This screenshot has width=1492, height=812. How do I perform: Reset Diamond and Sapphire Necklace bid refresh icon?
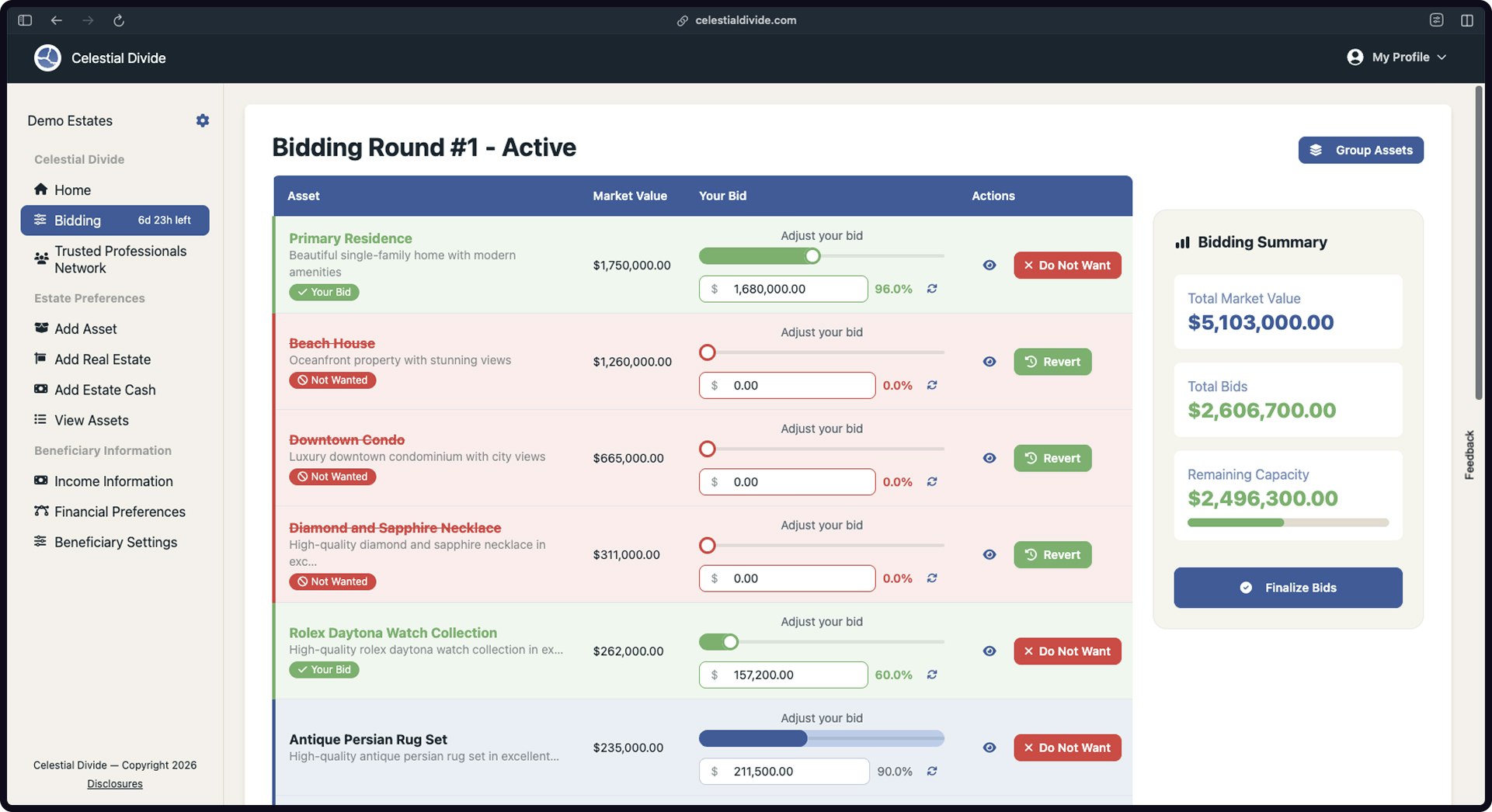(932, 578)
